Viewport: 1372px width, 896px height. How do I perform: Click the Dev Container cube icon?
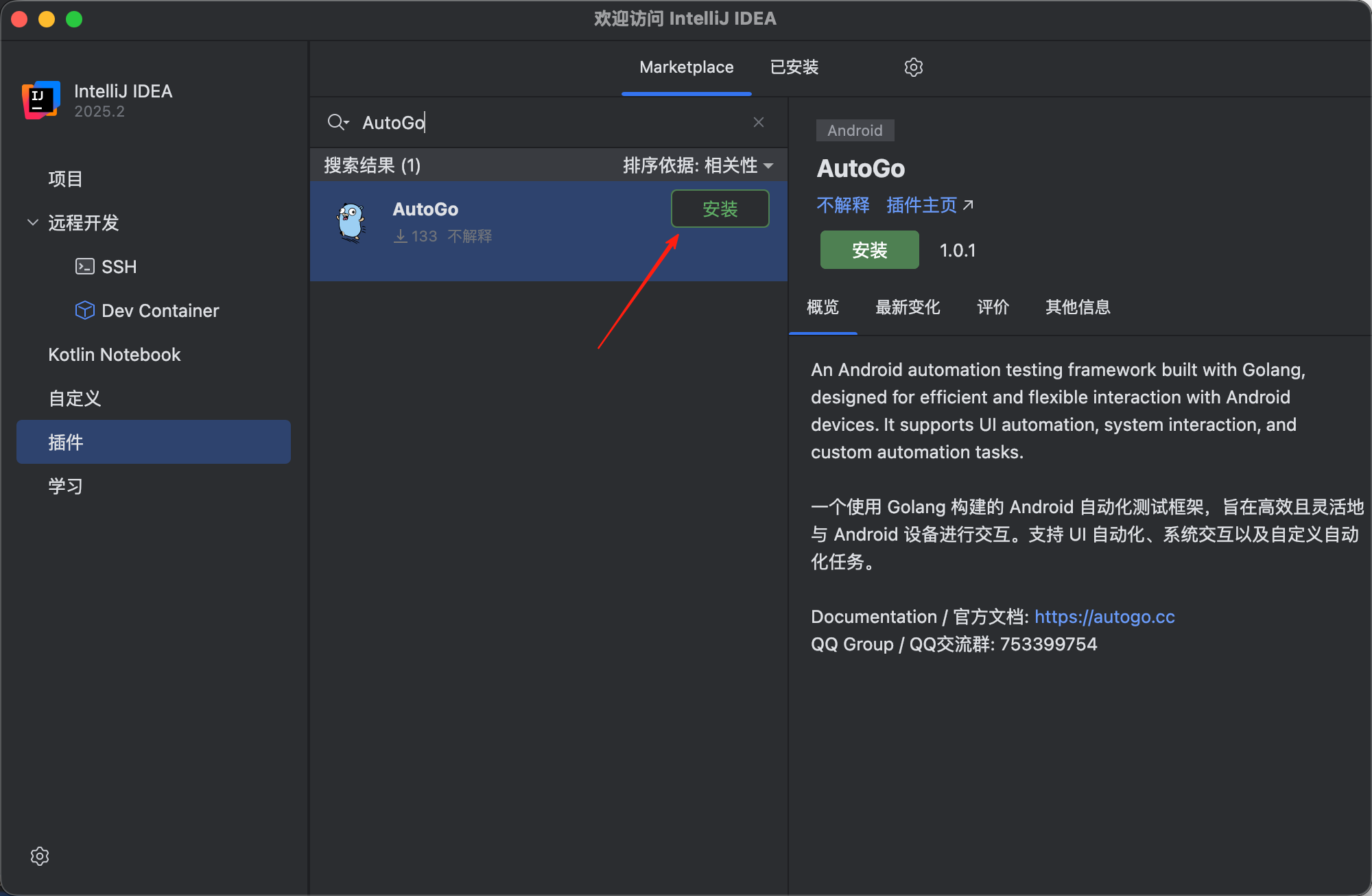pyautogui.click(x=84, y=310)
